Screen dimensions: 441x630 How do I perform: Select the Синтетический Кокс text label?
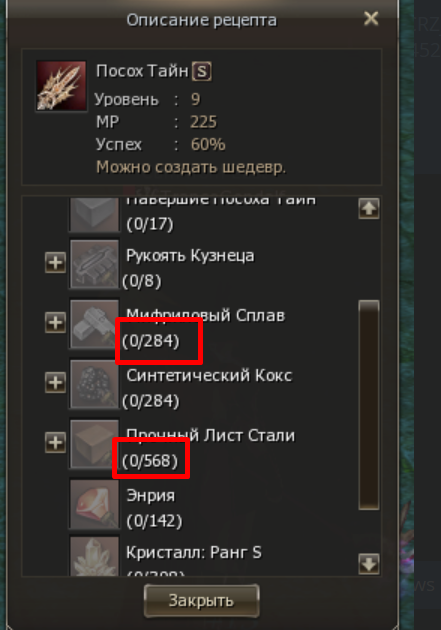209,375
